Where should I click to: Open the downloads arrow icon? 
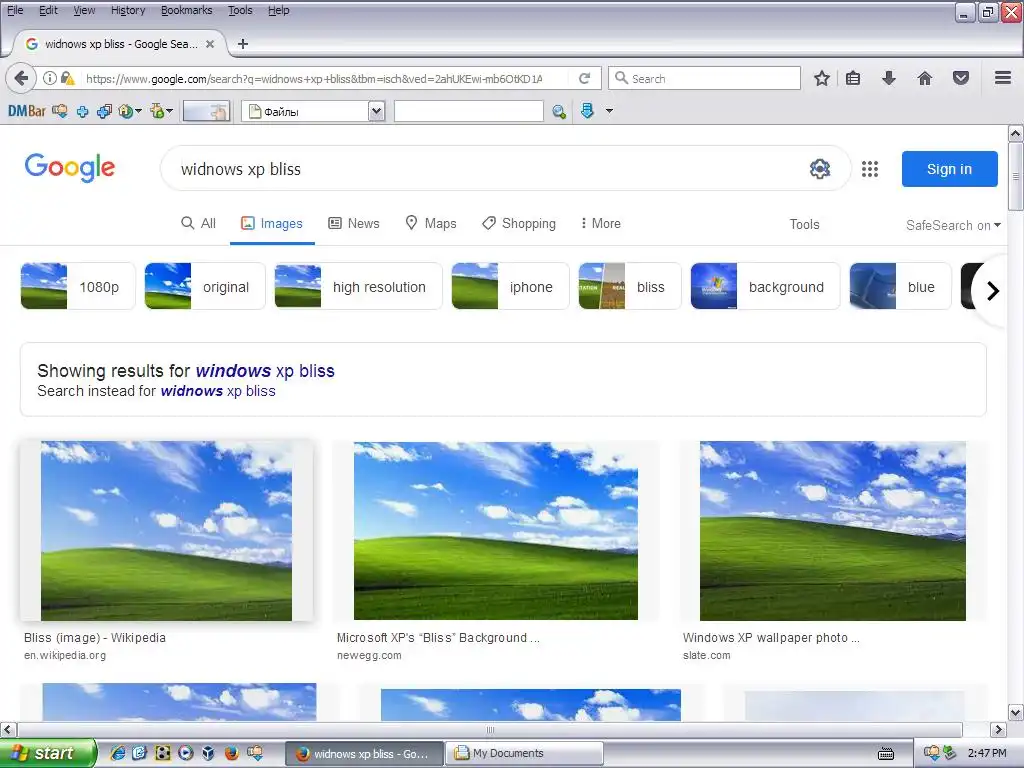pos(888,78)
